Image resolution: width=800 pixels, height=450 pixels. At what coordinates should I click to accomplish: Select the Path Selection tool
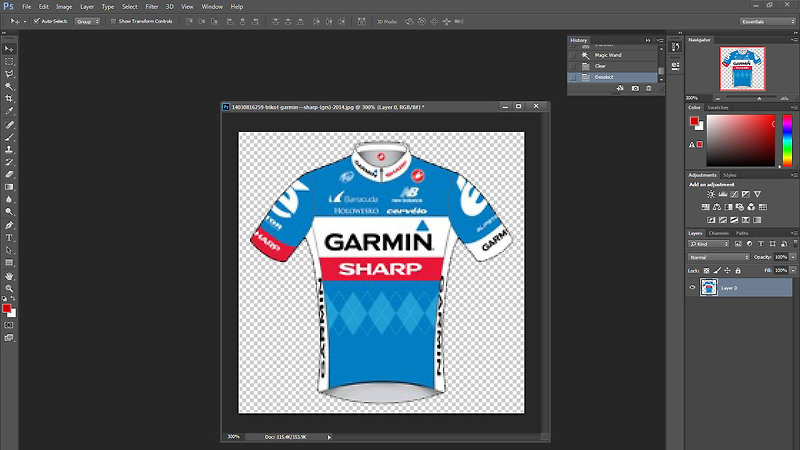[9, 251]
